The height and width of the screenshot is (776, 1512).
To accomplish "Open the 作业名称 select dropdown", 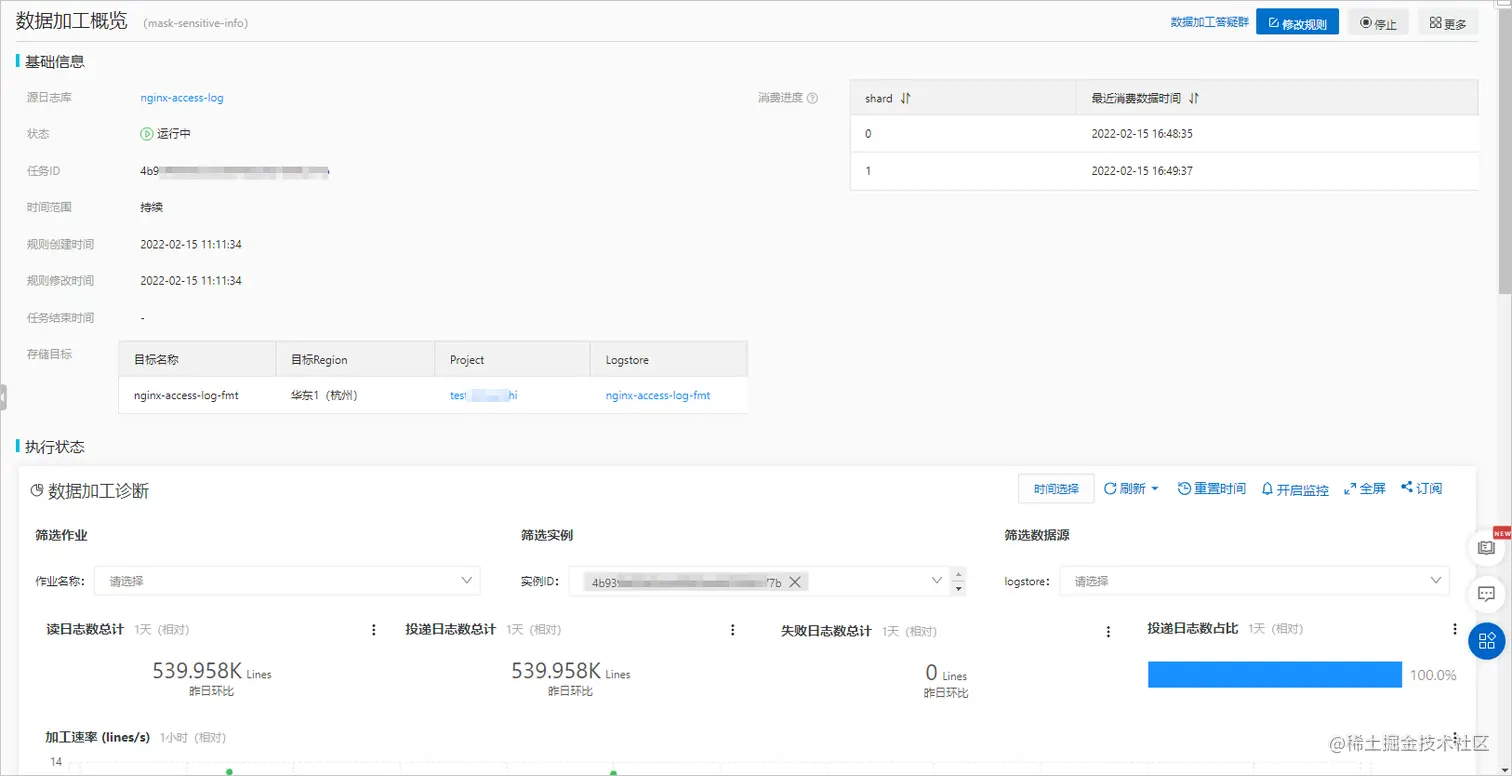I will pos(288,581).
